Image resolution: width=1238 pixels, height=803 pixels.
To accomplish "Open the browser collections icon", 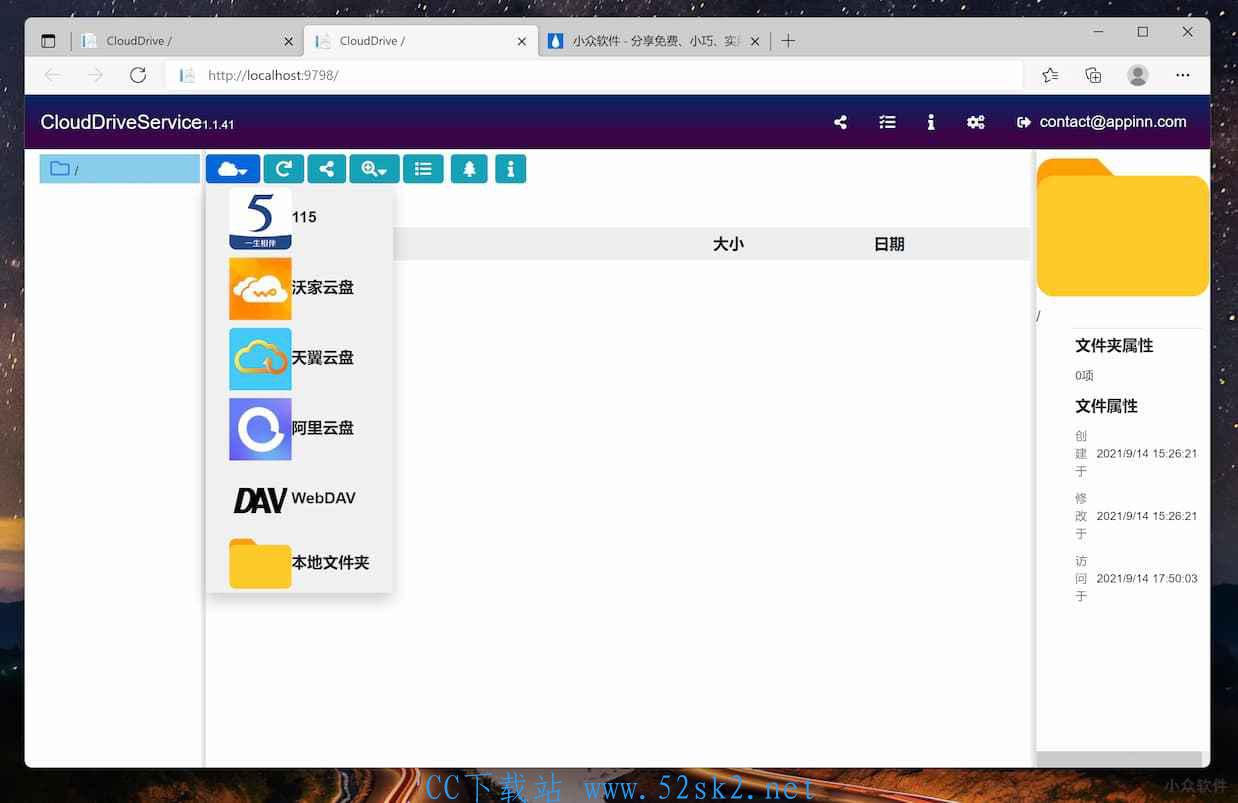I will point(1093,75).
